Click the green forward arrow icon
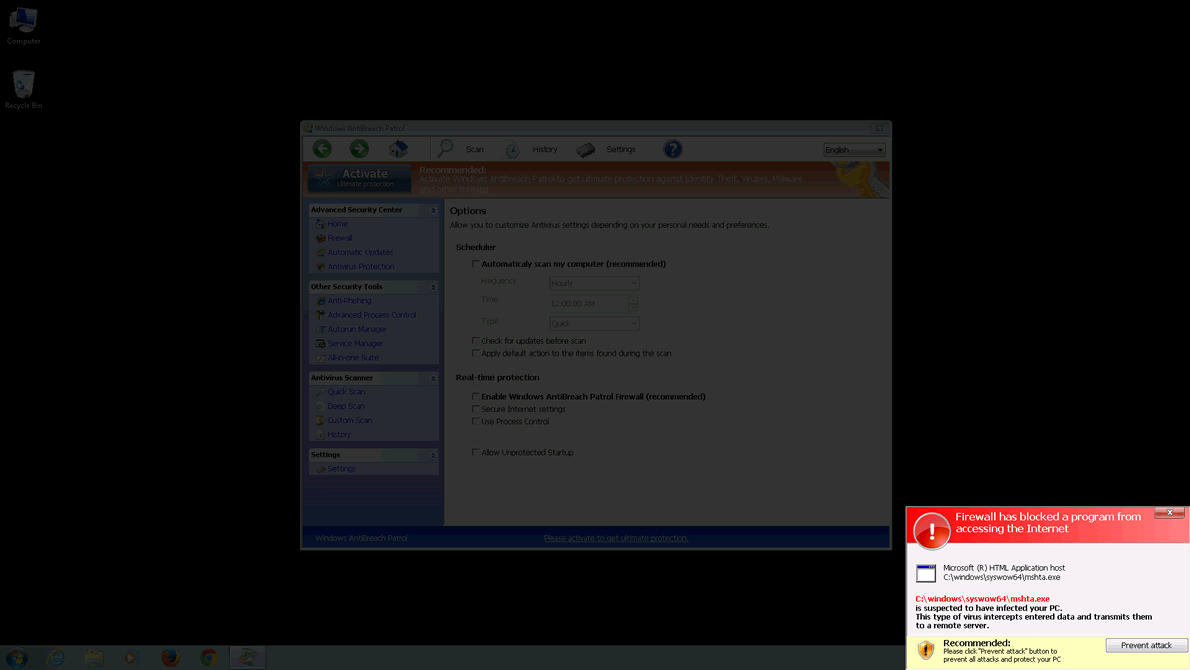The height and width of the screenshot is (670, 1190). (359, 149)
